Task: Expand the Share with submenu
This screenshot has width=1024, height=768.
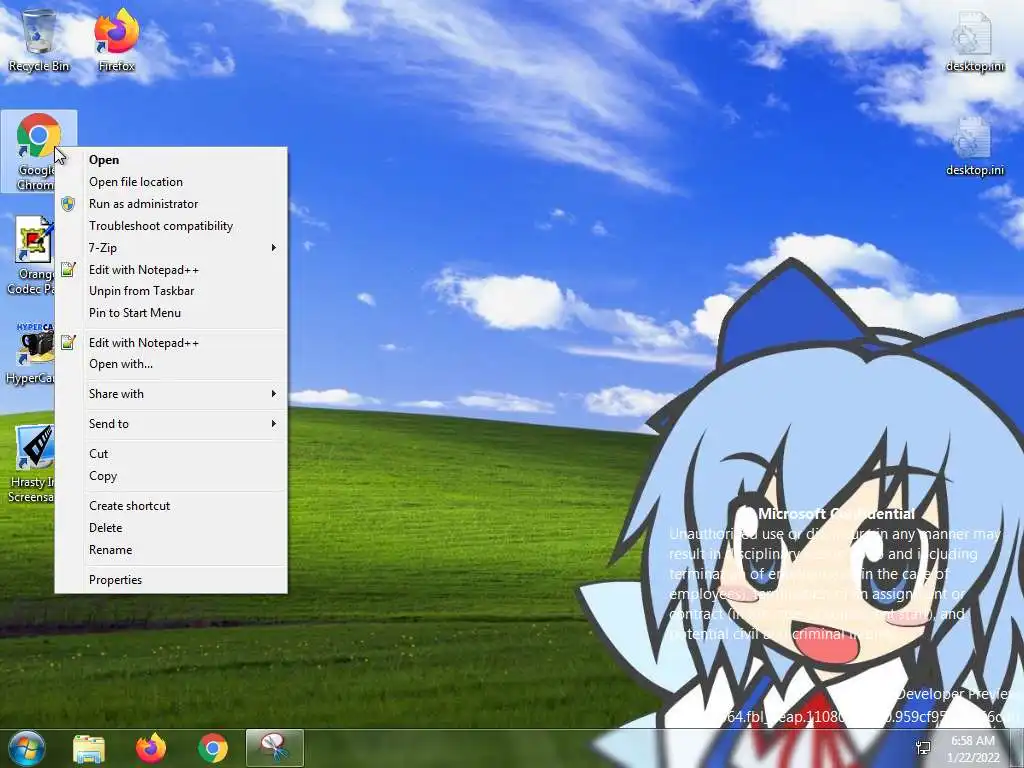Action: [x=171, y=394]
